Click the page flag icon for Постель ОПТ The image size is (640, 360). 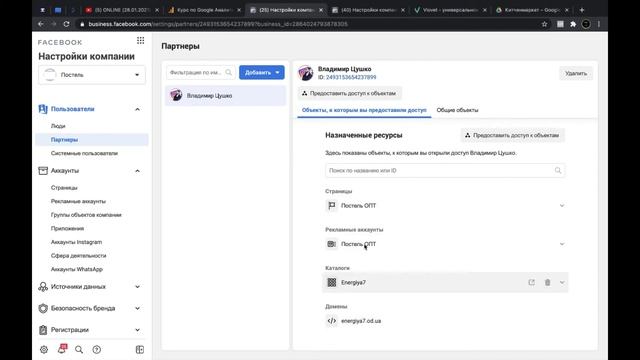(332, 205)
